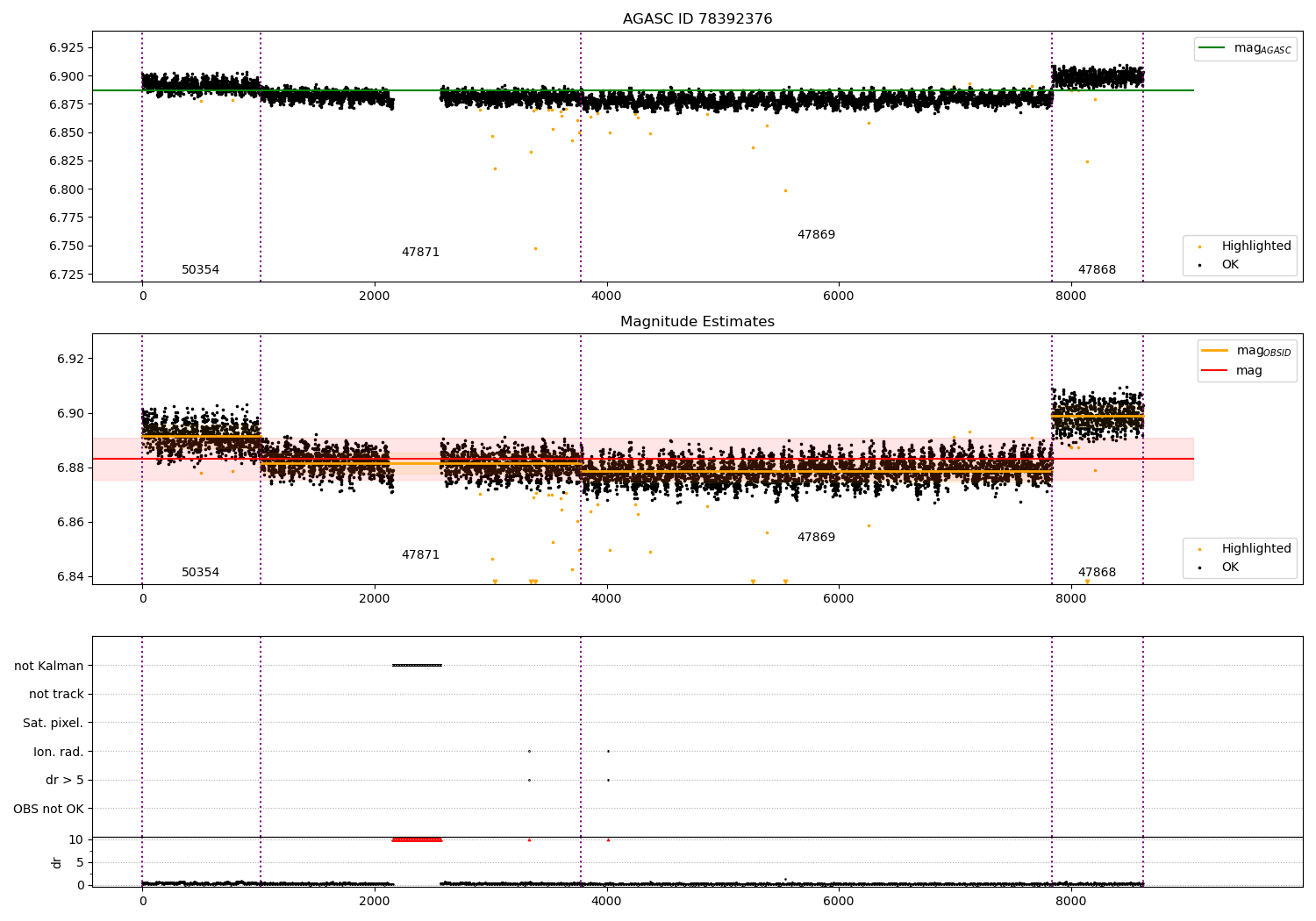Click the Magnitude Estimates subplot title
1316x921 pixels.
pyautogui.click(x=697, y=322)
